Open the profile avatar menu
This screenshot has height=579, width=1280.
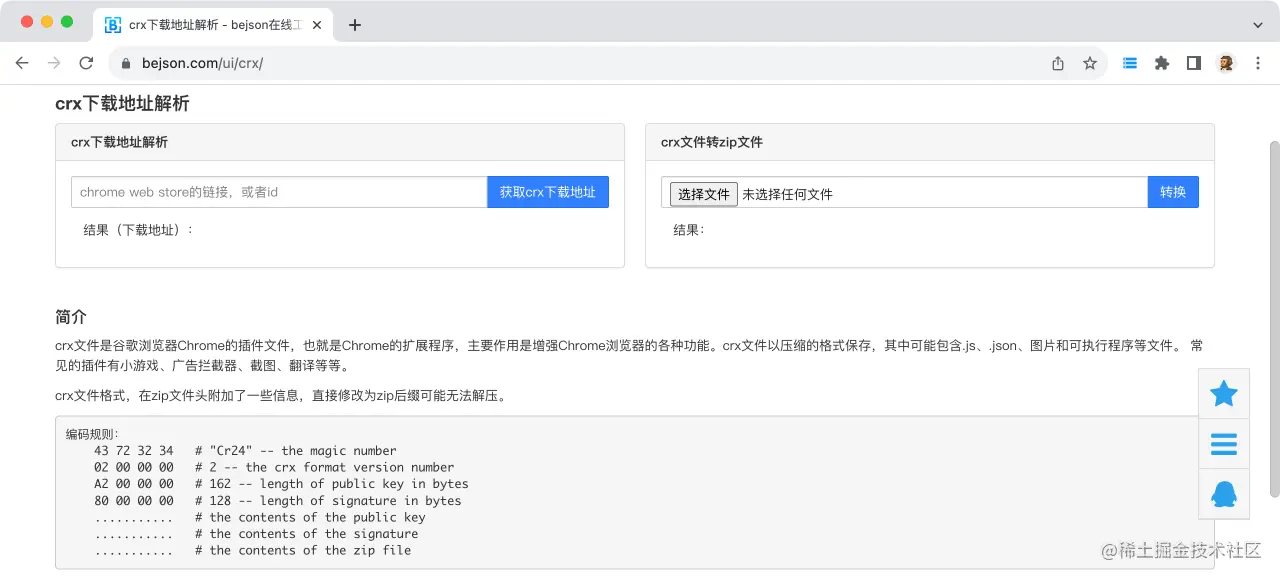click(x=1226, y=63)
